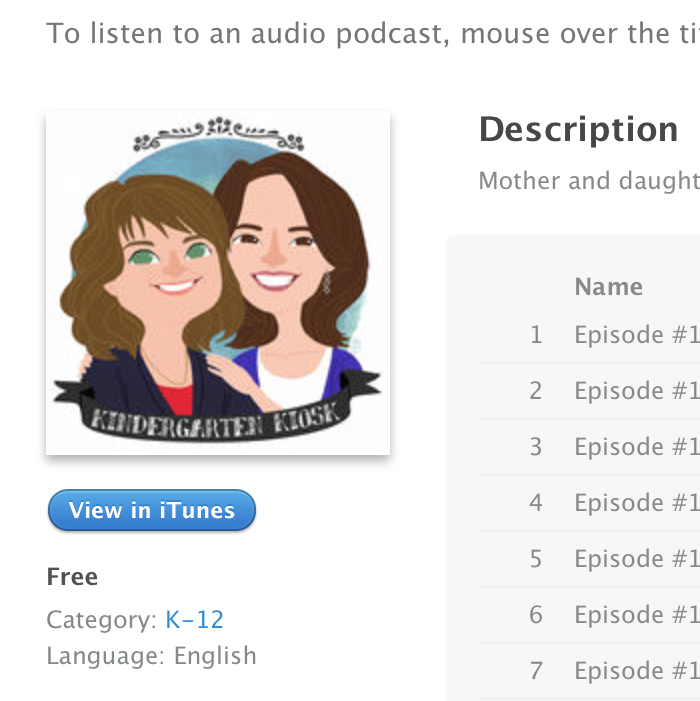The image size is (700, 701).
Task: Click the Description heading
Action: tap(578, 129)
